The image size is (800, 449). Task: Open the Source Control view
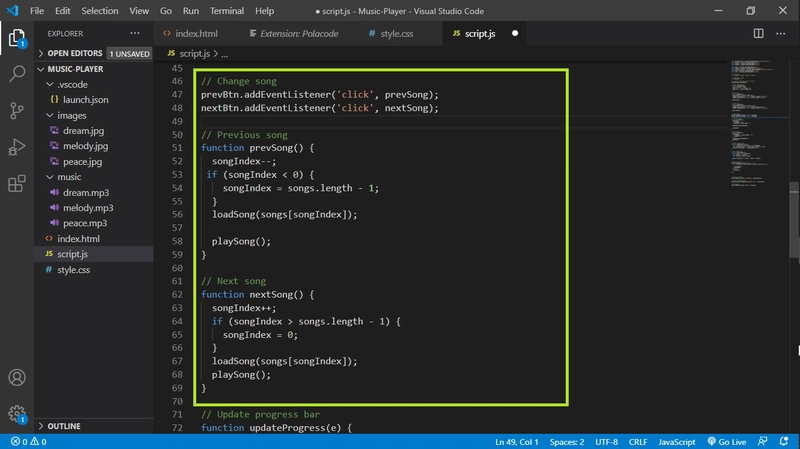tap(17, 111)
